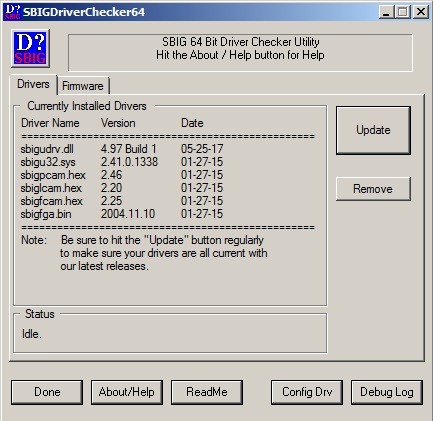Click the Version column header
The width and height of the screenshot is (433, 421).
(x=118, y=123)
